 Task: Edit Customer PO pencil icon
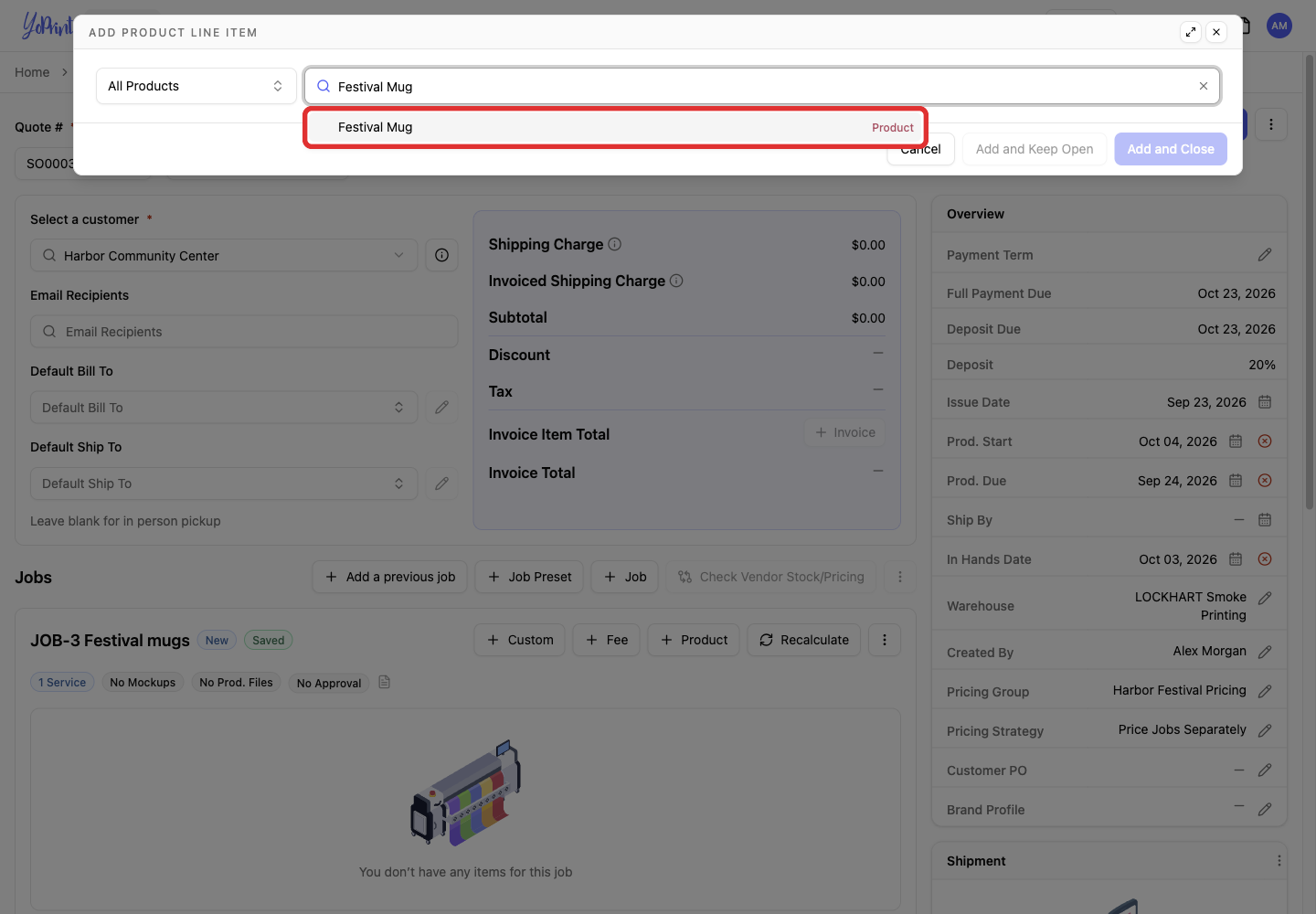click(1265, 771)
